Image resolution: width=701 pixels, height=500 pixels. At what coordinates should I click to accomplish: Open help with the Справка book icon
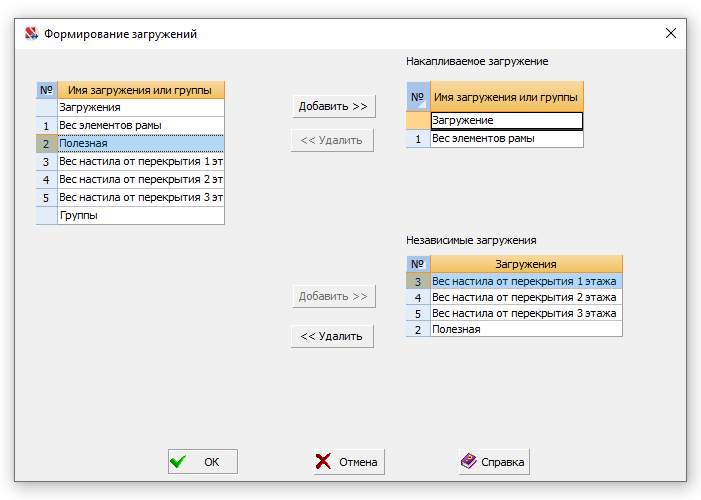click(494, 462)
